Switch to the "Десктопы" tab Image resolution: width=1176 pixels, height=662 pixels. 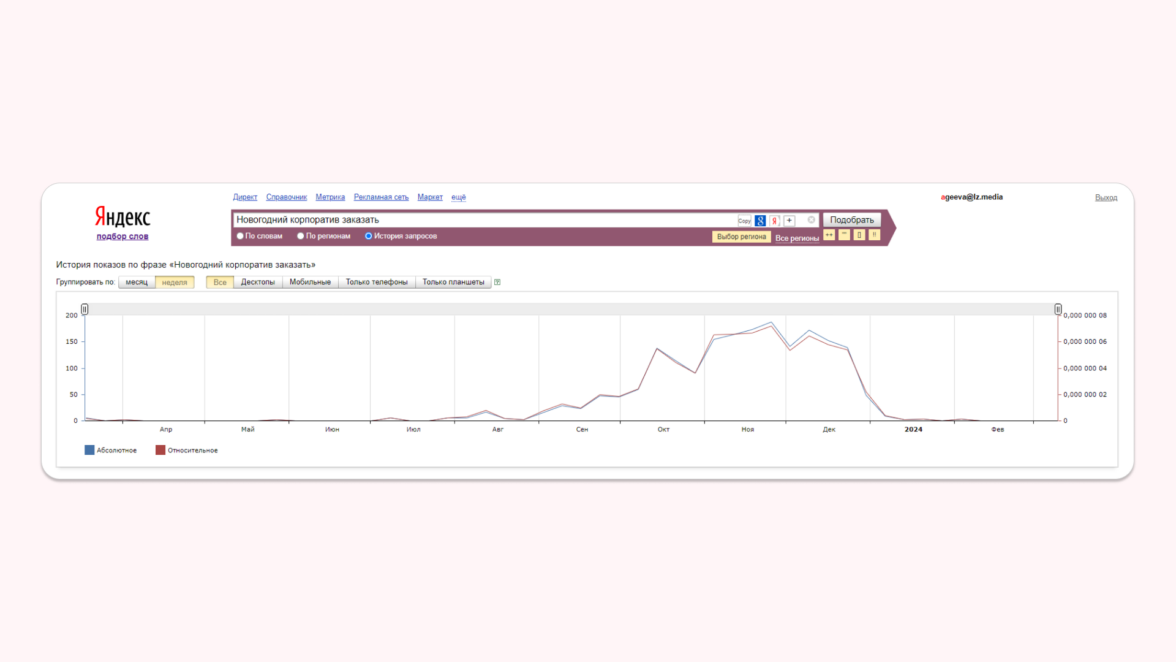coord(258,282)
